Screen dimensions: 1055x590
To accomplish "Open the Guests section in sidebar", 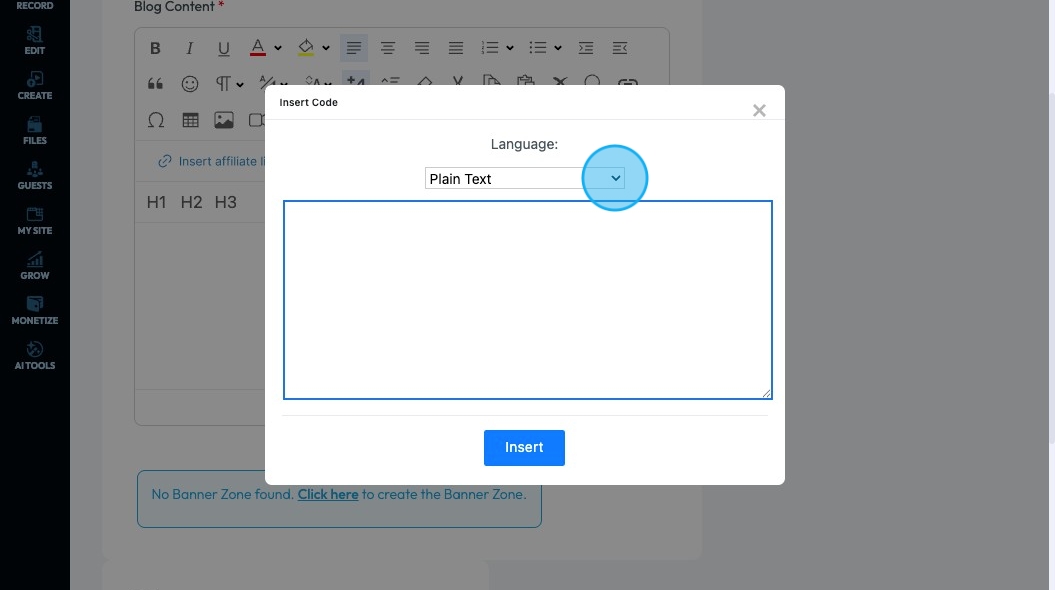I will (x=35, y=176).
